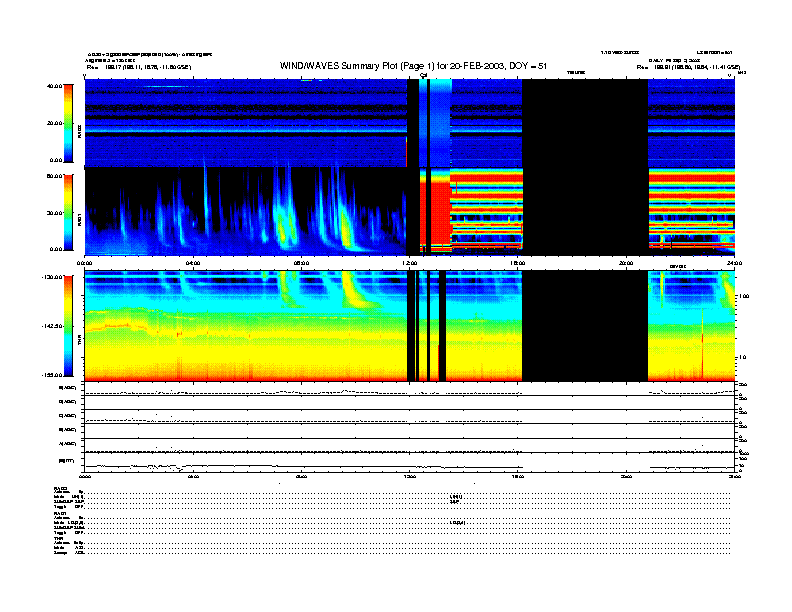Click the large black data gap in top spectrogram
This screenshot has width=792, height=612.
pos(585,123)
